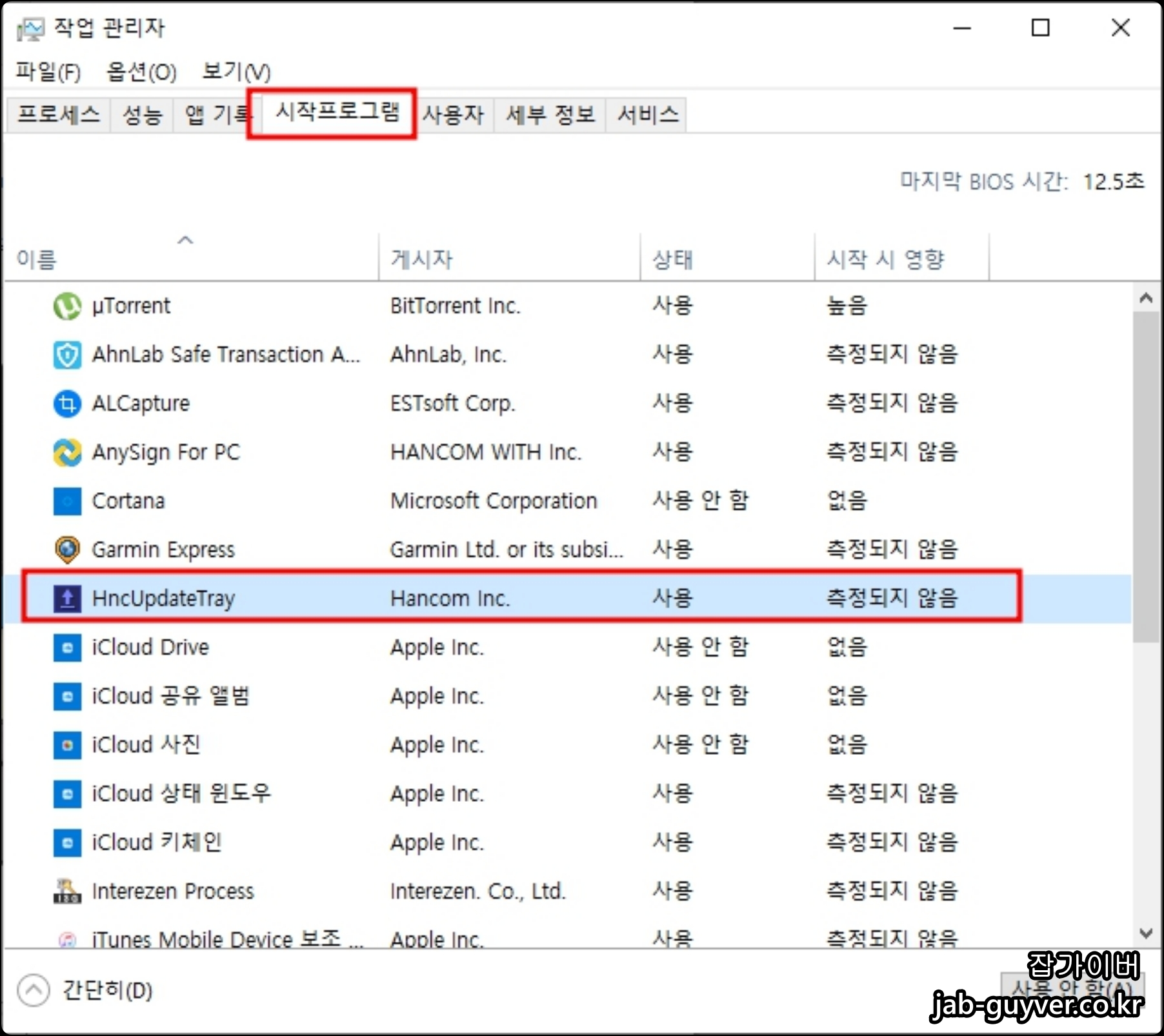Click the iCloud Drive icon
1164x1036 pixels.
pos(67,648)
